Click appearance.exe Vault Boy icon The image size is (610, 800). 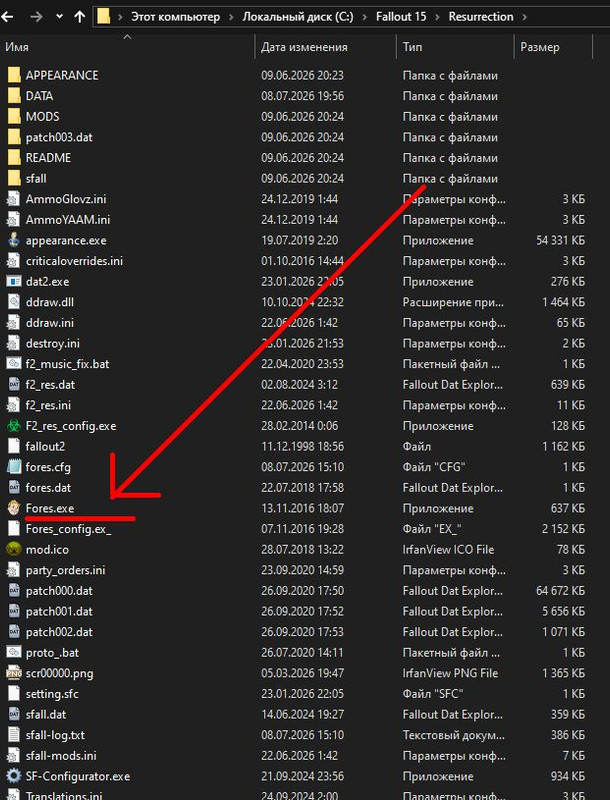click(14, 240)
